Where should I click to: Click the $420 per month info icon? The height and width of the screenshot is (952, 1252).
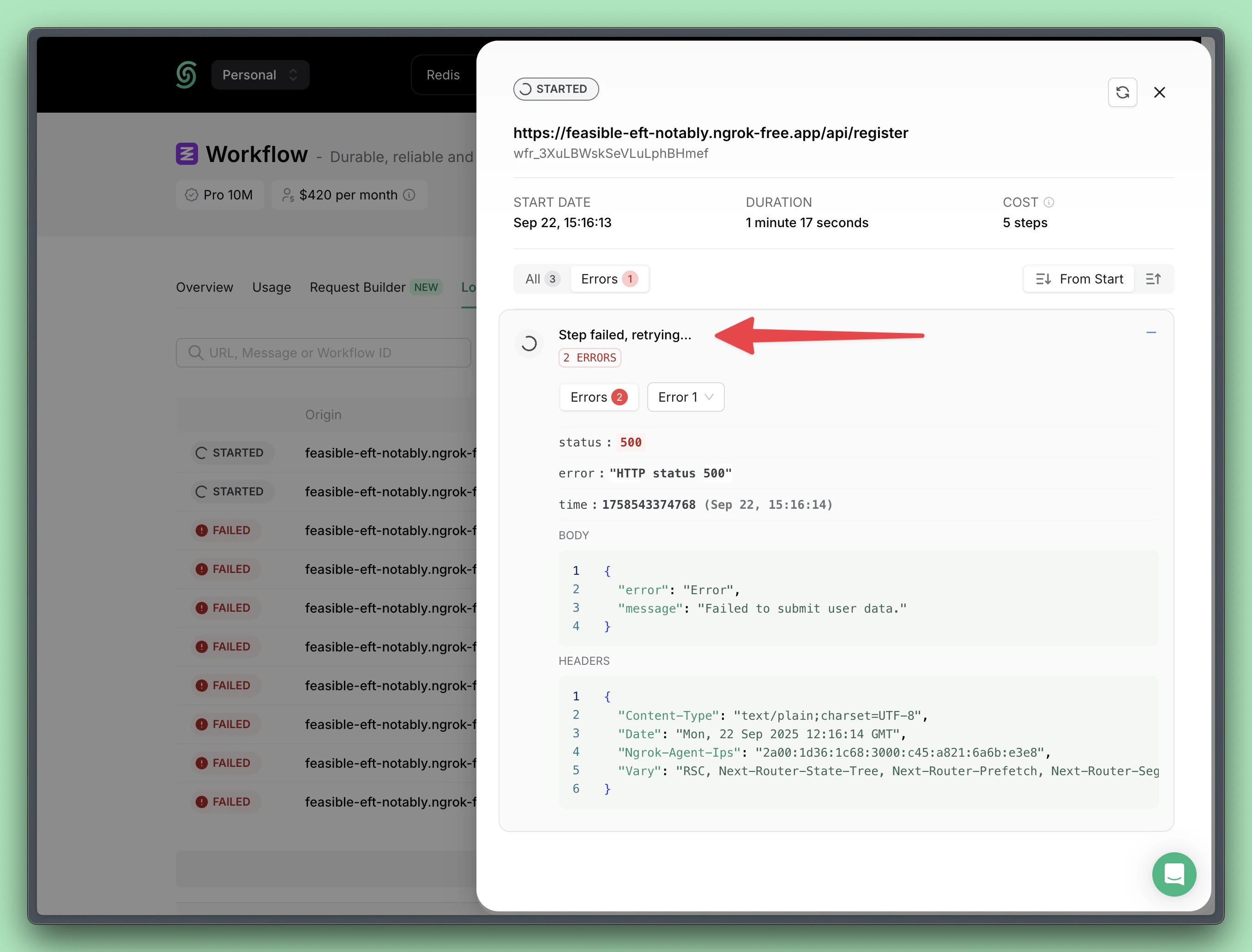[409, 195]
